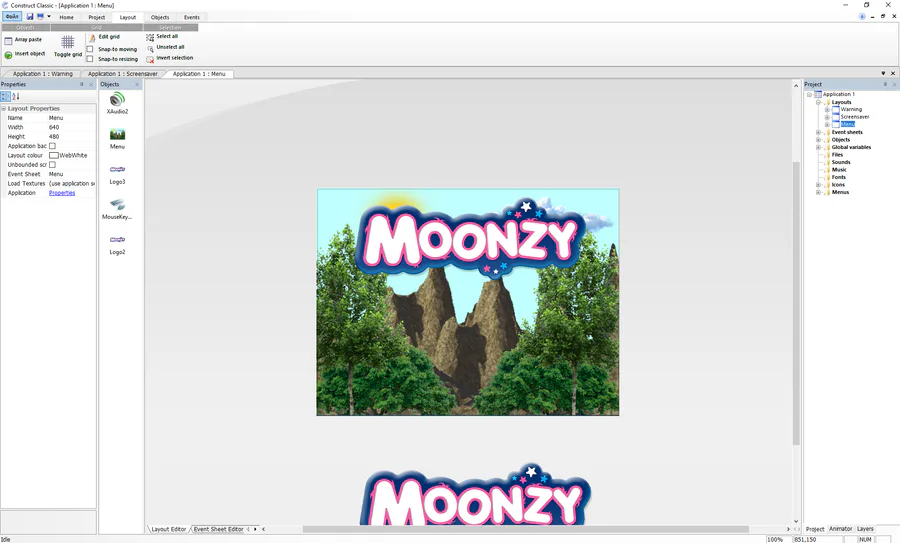Image resolution: width=900 pixels, height=543 pixels.
Task: Expand the Global variables folder
Action: pos(818,148)
